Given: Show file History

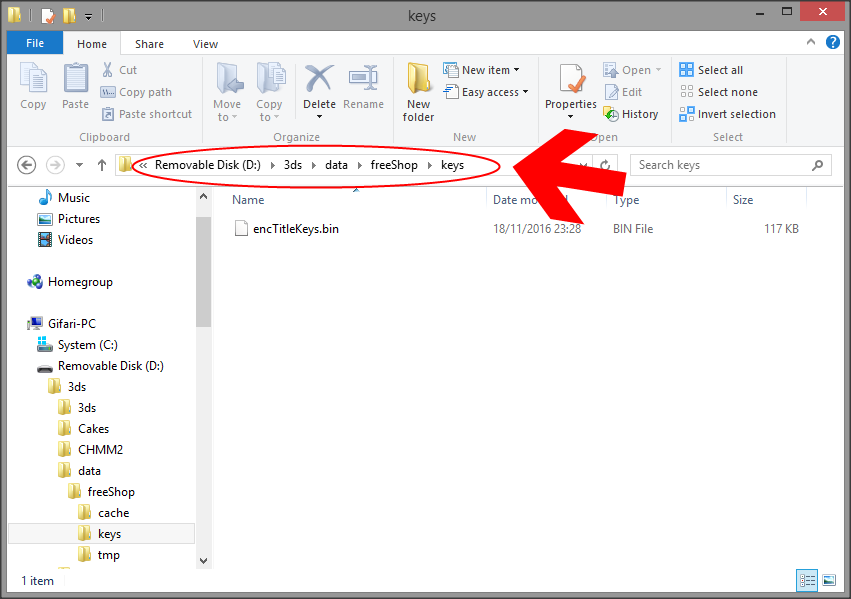Looking at the screenshot, I should pos(631,114).
